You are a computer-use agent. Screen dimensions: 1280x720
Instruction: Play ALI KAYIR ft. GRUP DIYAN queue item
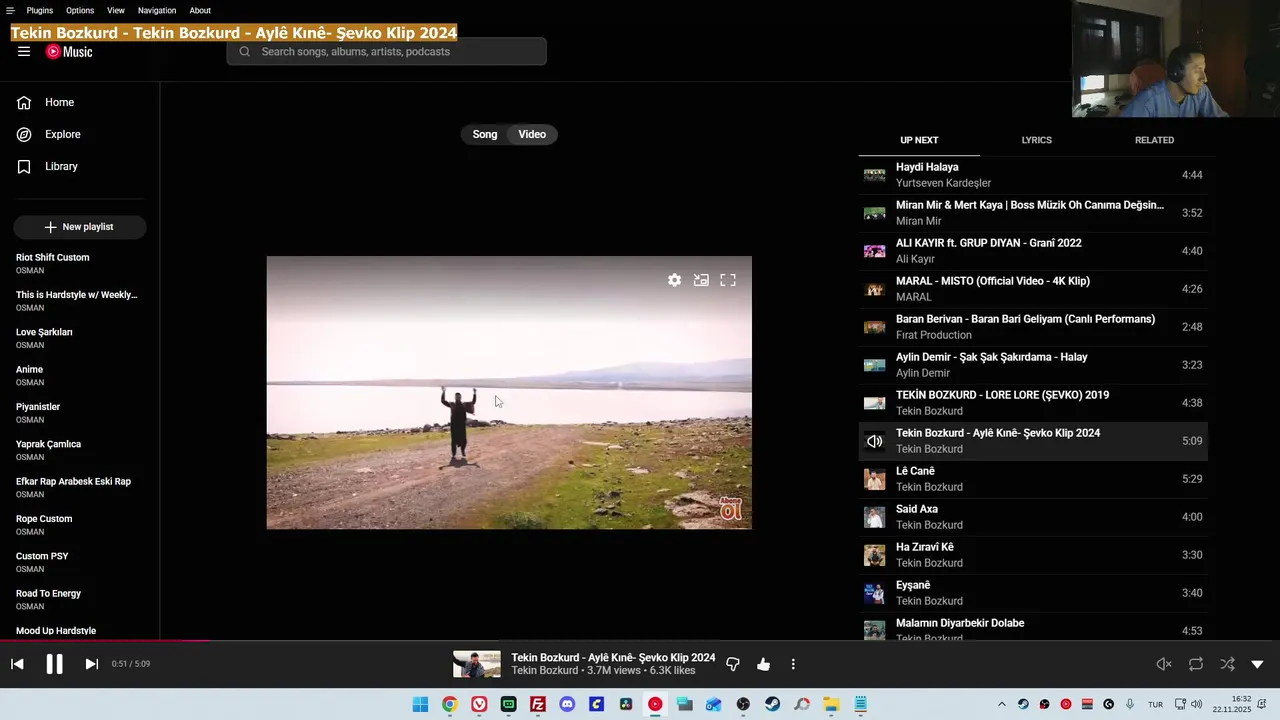1033,251
